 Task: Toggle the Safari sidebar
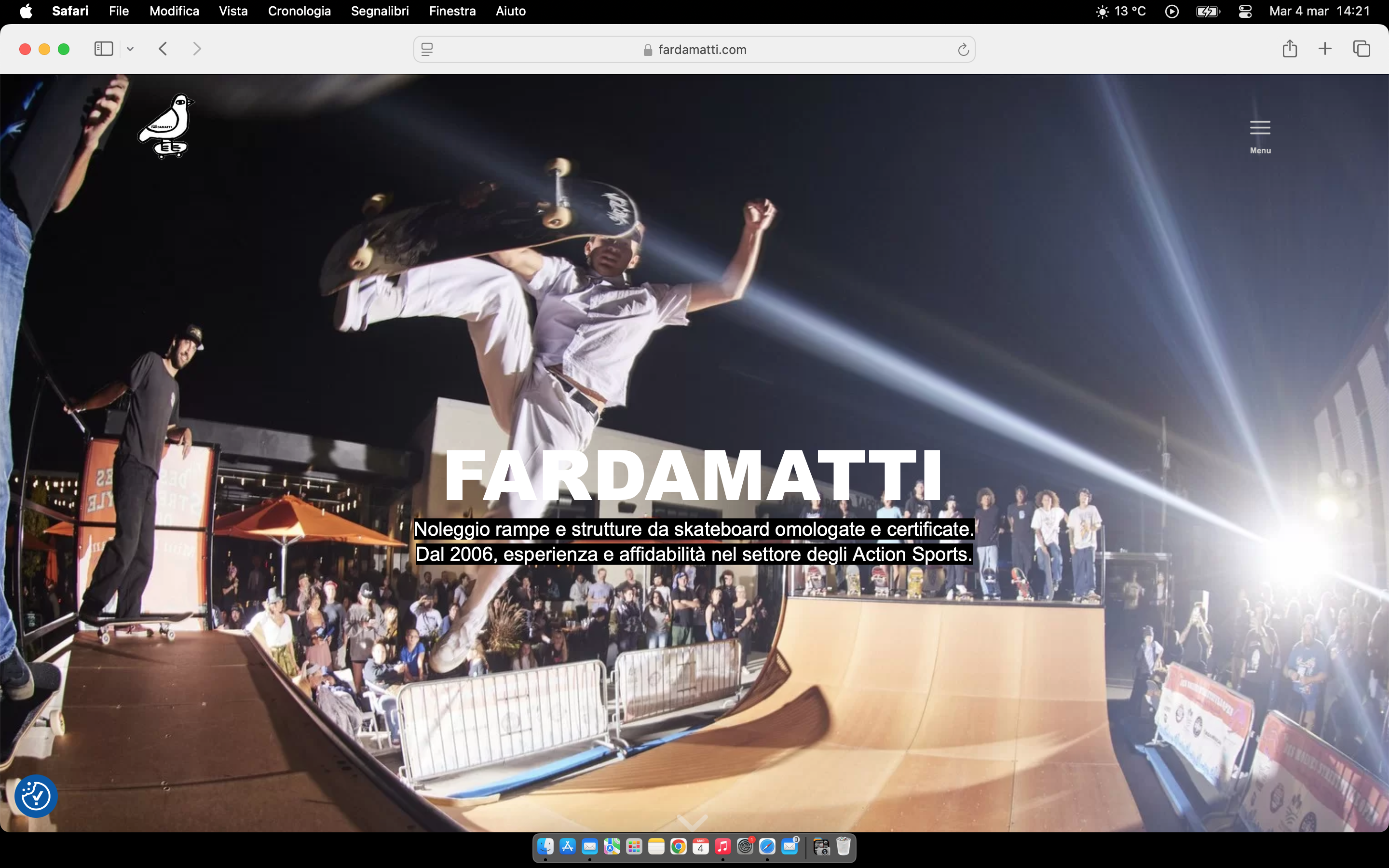[103, 49]
